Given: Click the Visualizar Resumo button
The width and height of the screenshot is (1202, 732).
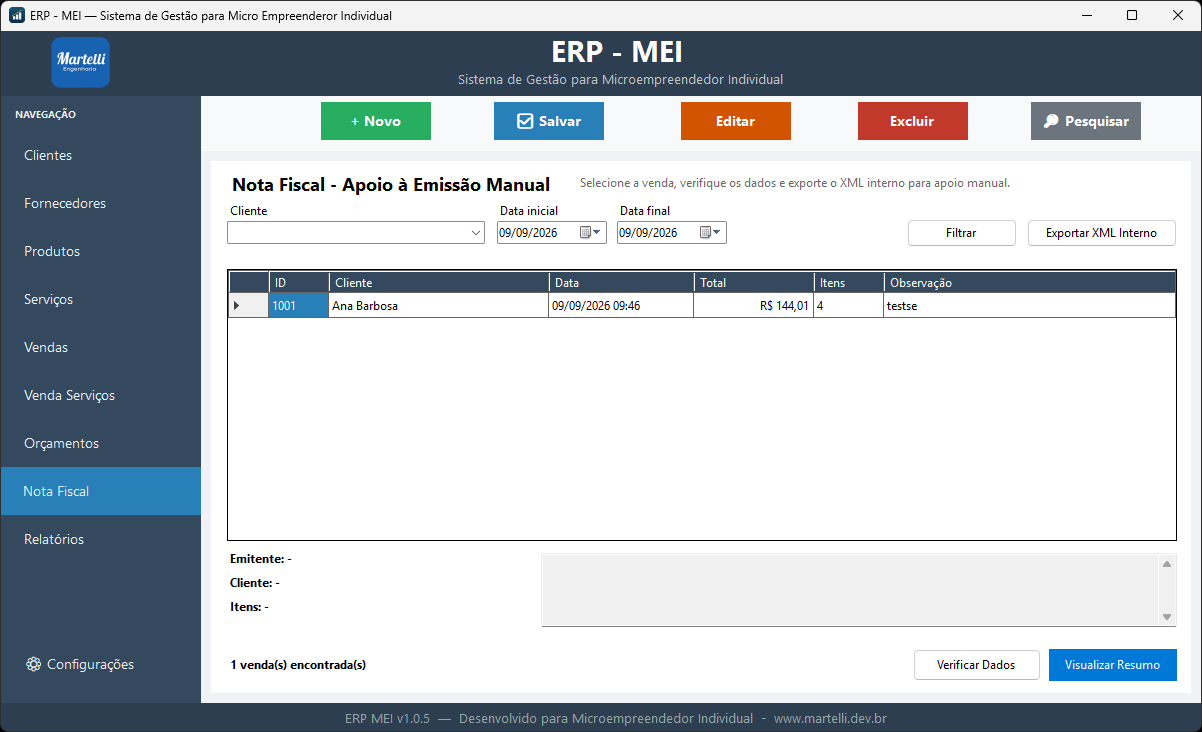Looking at the screenshot, I should click(x=1113, y=665).
